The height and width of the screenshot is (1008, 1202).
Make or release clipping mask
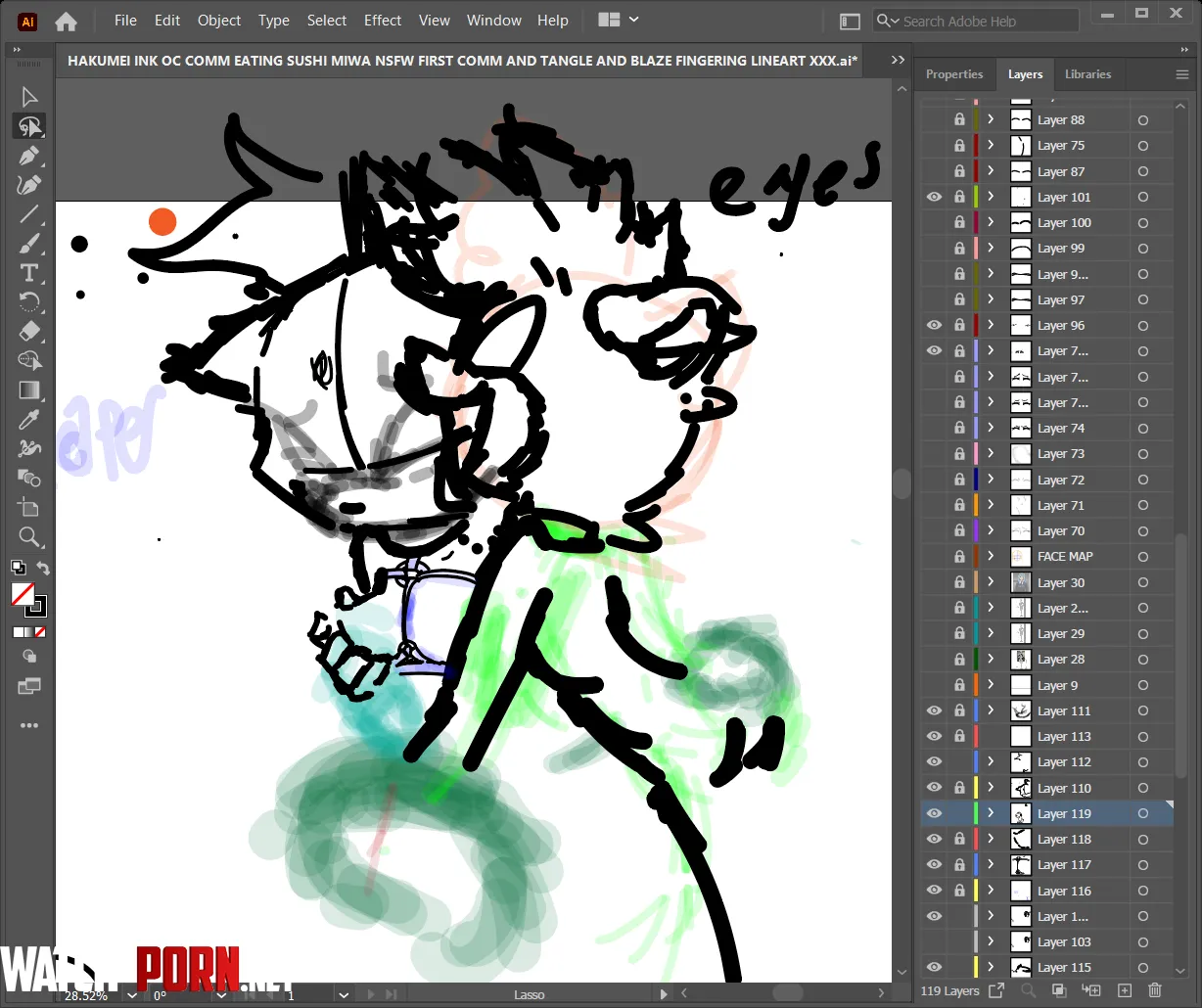tap(1058, 991)
